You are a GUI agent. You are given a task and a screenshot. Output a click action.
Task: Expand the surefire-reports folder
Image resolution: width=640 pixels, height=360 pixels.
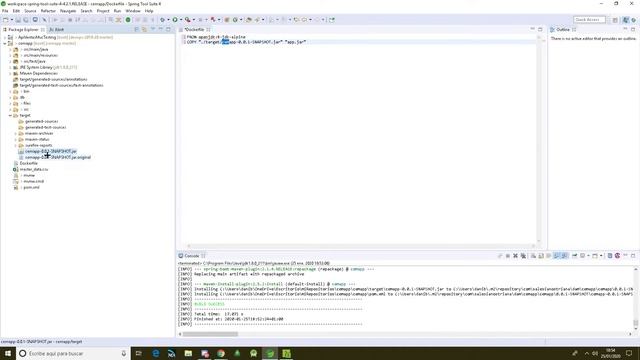tap(16, 145)
